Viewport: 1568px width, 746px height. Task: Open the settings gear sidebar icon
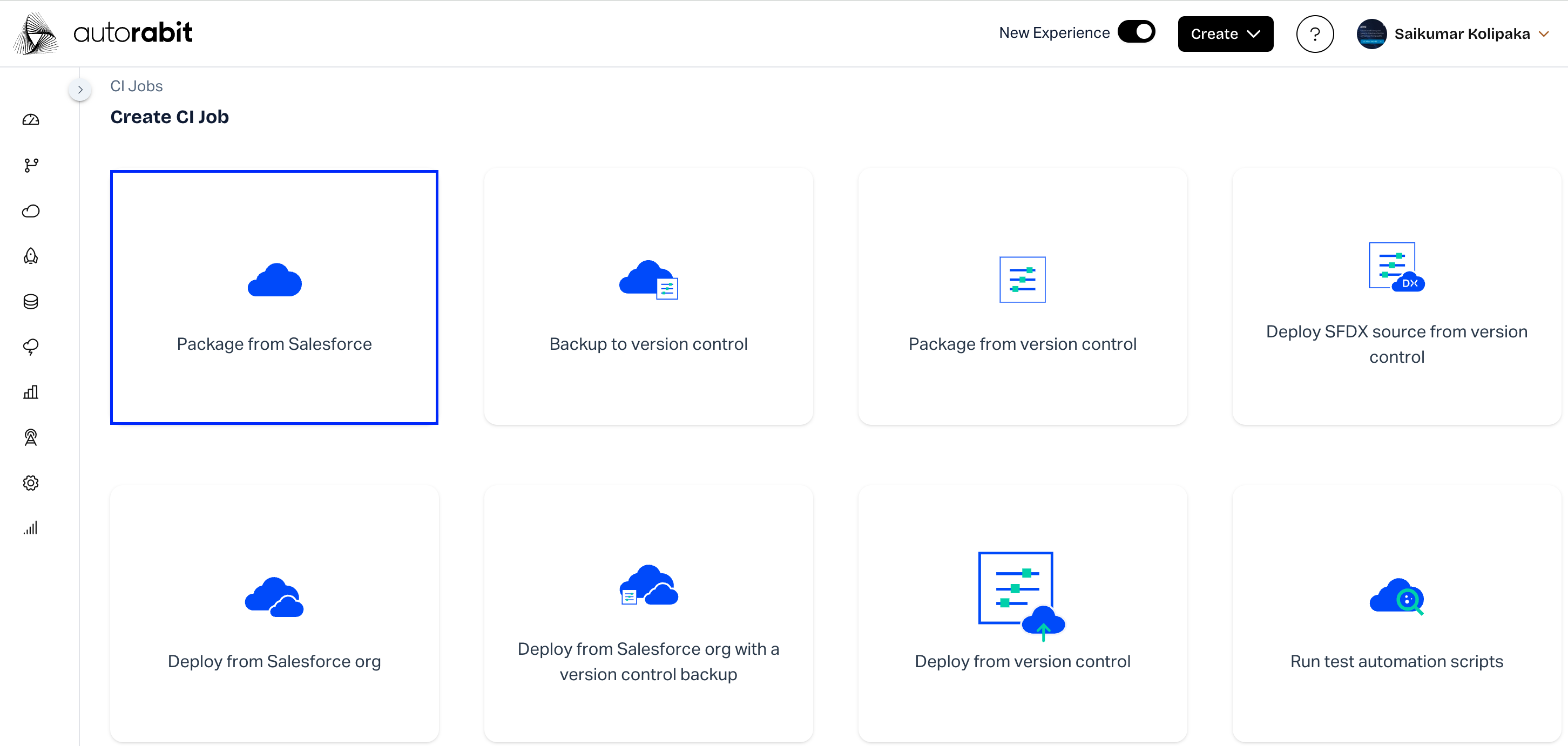30,483
